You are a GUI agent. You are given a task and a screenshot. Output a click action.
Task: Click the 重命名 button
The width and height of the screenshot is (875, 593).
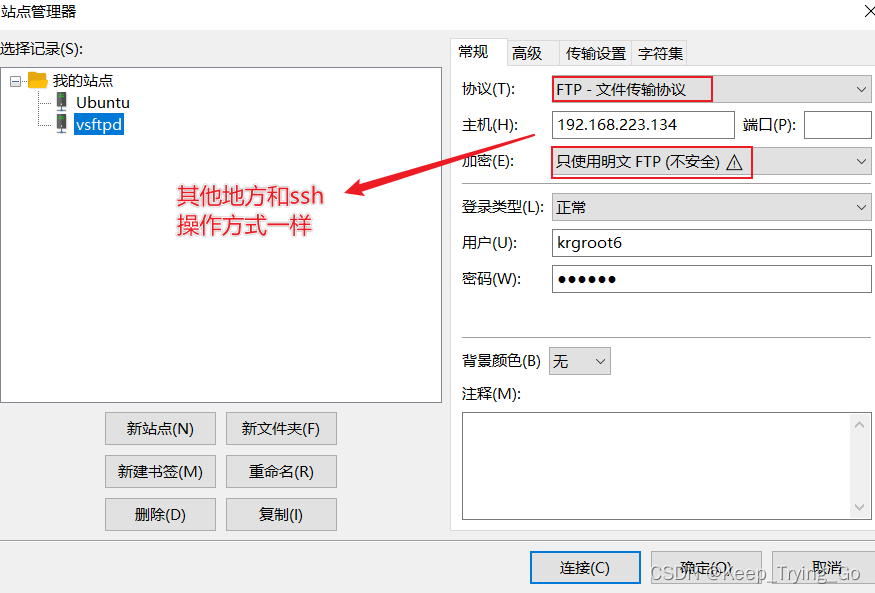[x=281, y=471]
